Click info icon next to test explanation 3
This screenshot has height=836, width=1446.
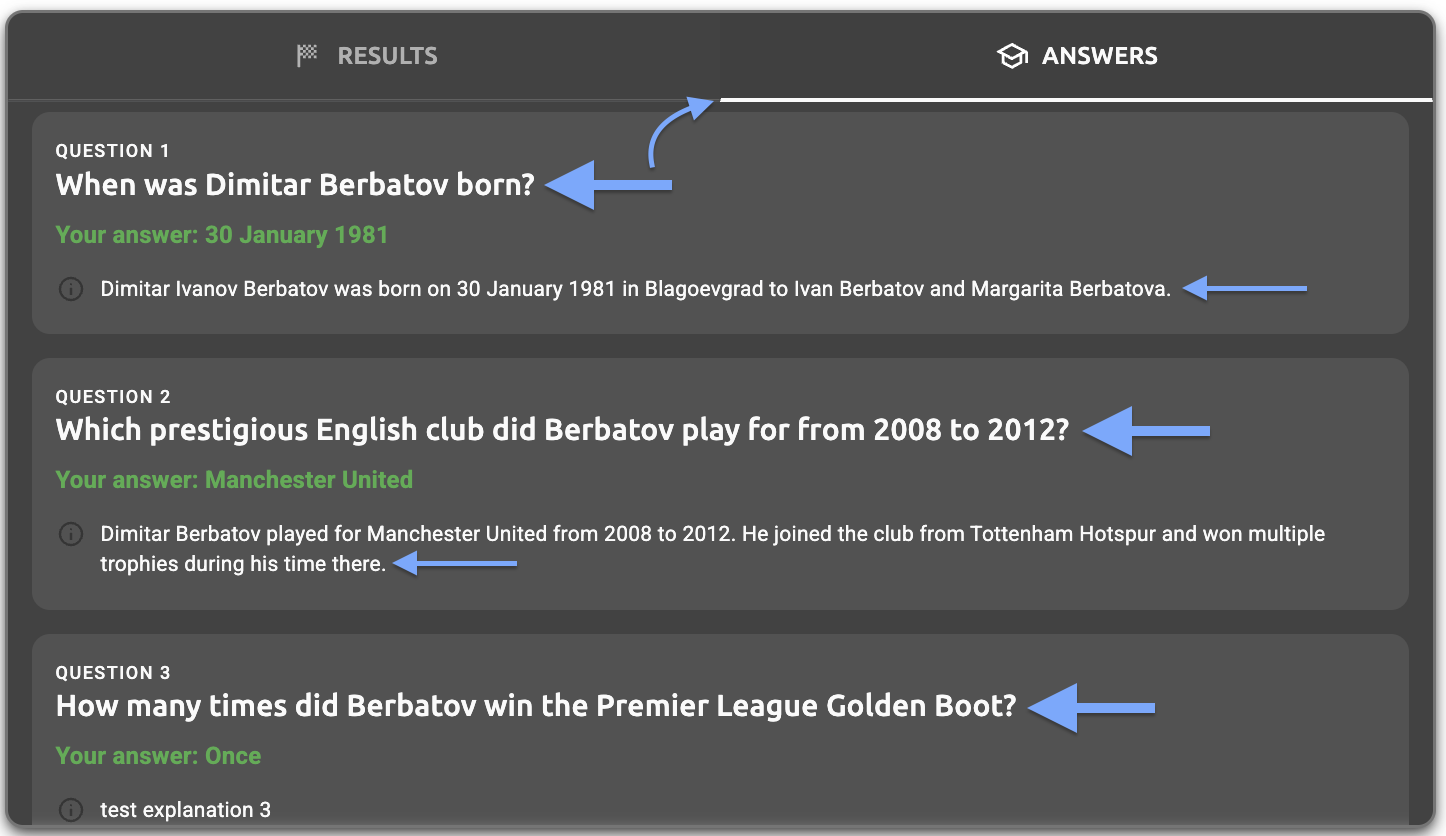click(x=71, y=809)
